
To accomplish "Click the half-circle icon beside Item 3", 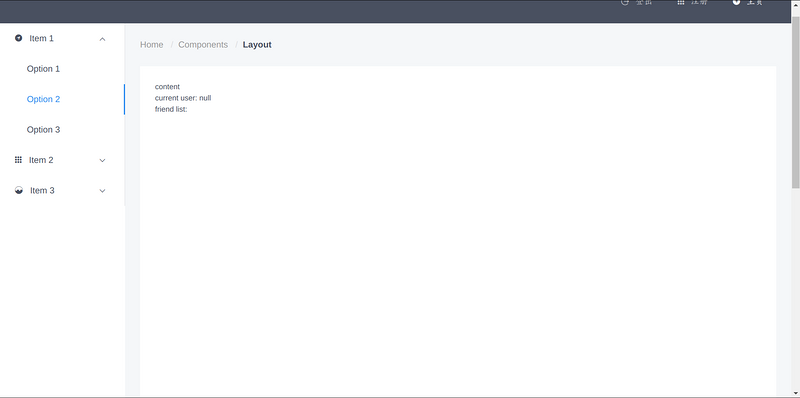I will (x=19, y=190).
